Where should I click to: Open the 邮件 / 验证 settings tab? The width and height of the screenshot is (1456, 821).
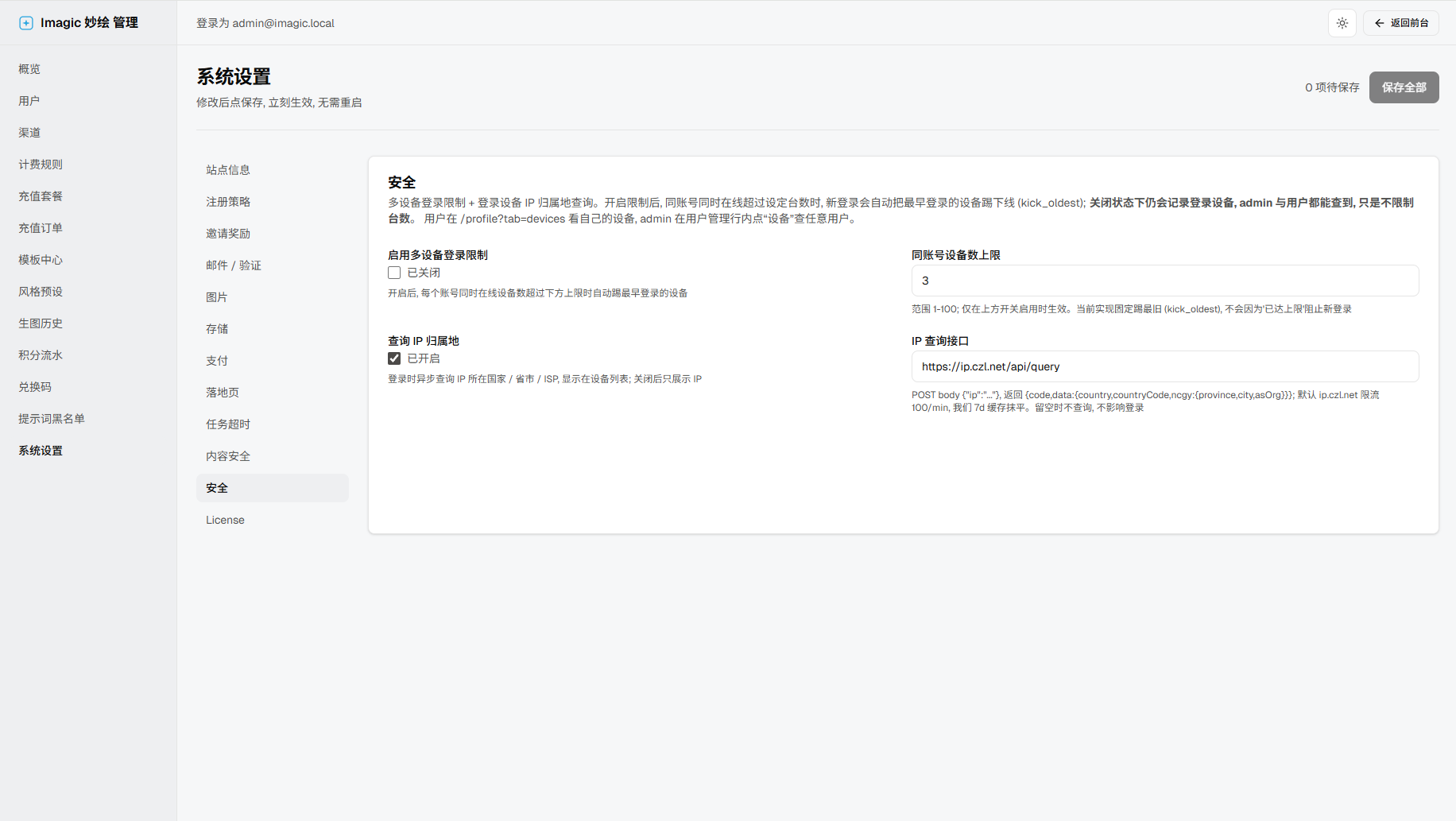[273, 265]
